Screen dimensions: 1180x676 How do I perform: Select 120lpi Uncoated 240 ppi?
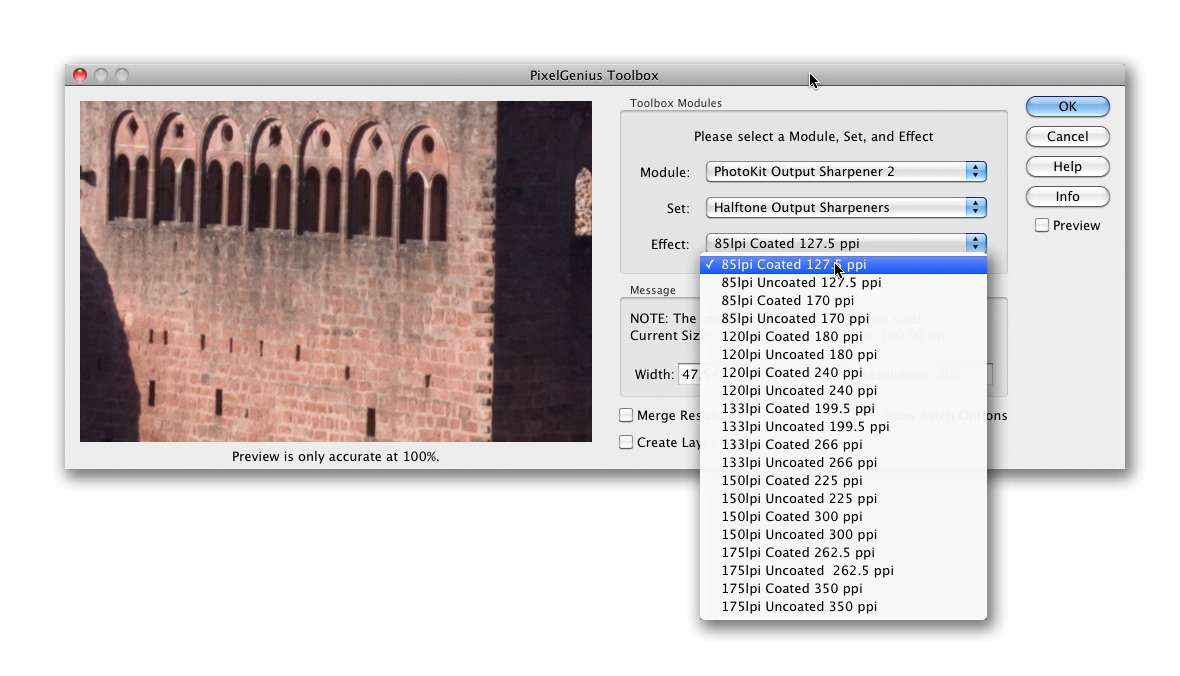(x=843, y=391)
